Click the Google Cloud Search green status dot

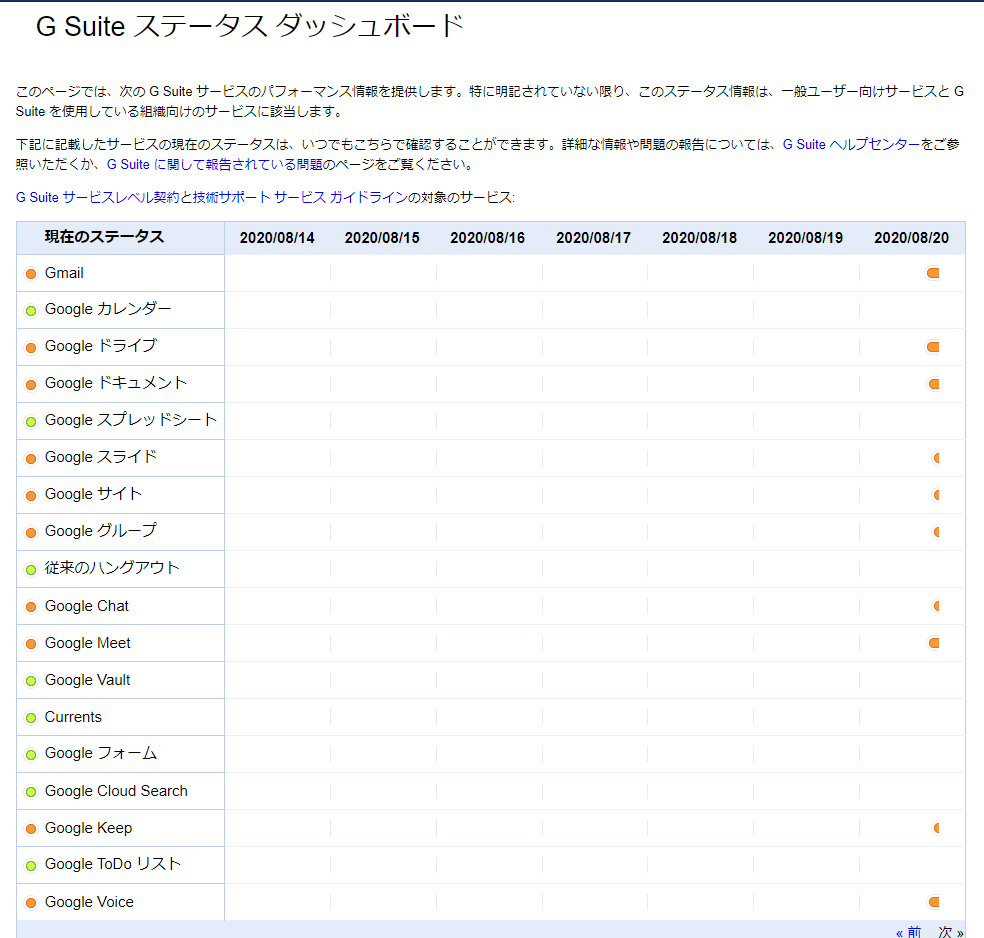coord(31,792)
